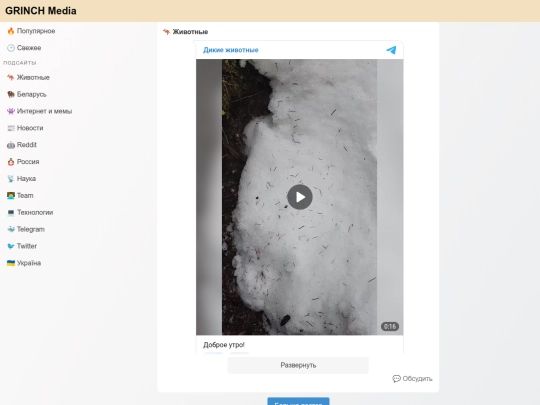Open the Свежее feed
The height and width of the screenshot is (405, 540).
point(29,48)
